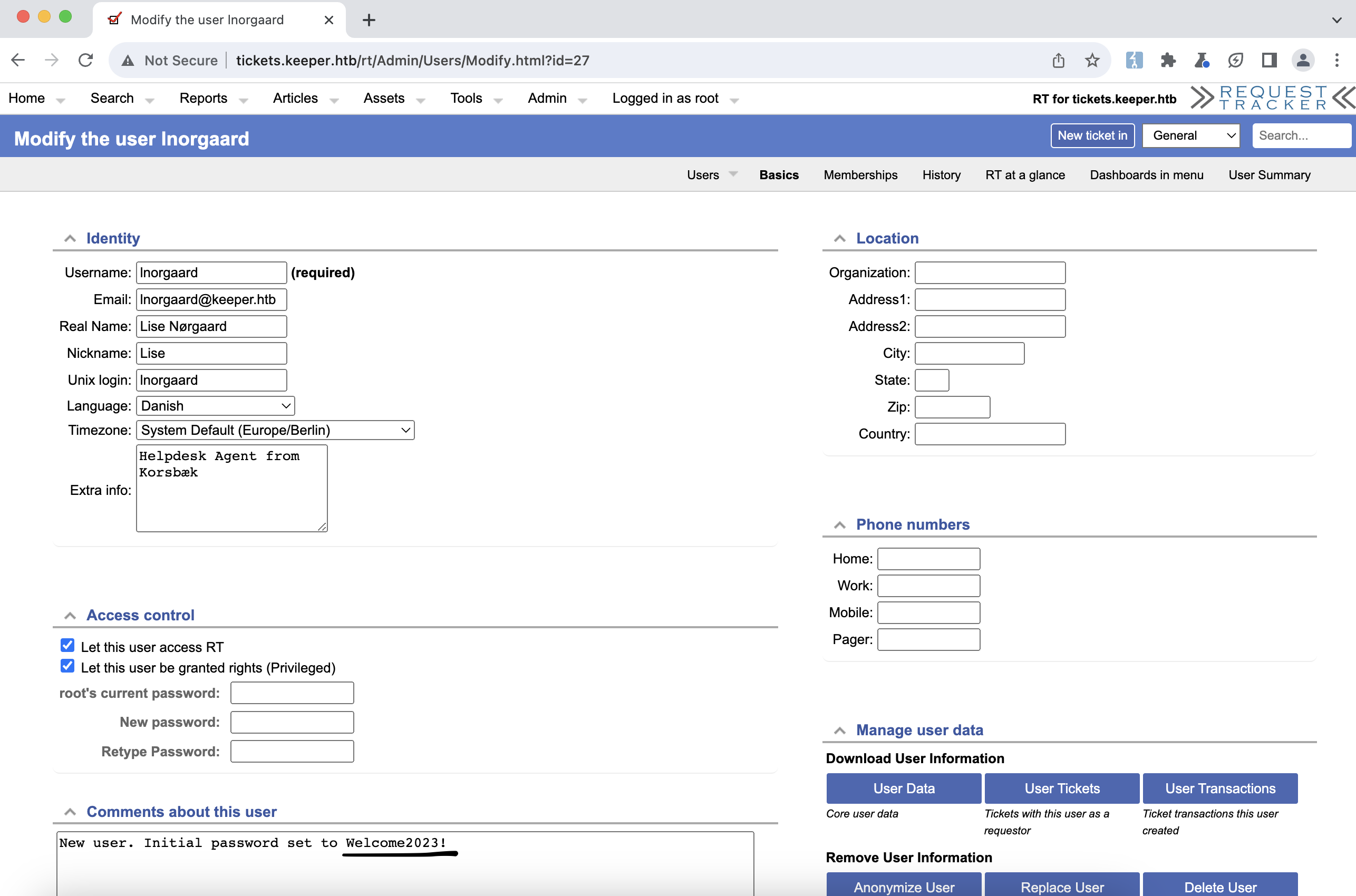
Task: Collapse the Identity section
Action: pos(70,238)
